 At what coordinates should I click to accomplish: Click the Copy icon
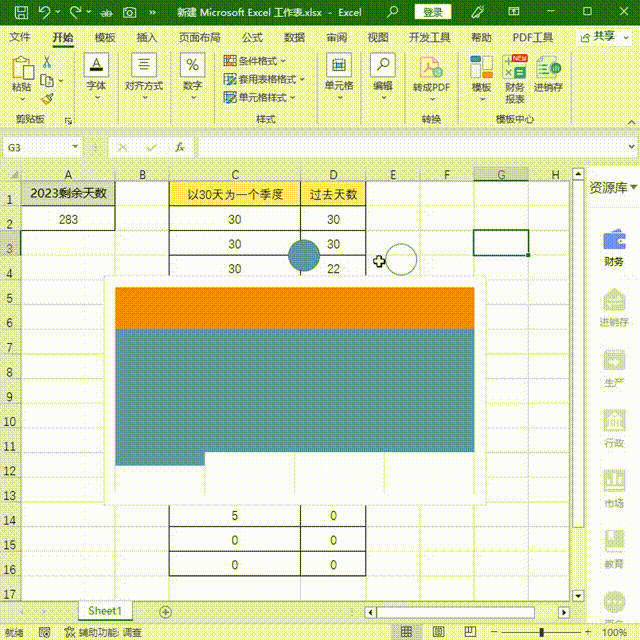(x=47, y=81)
